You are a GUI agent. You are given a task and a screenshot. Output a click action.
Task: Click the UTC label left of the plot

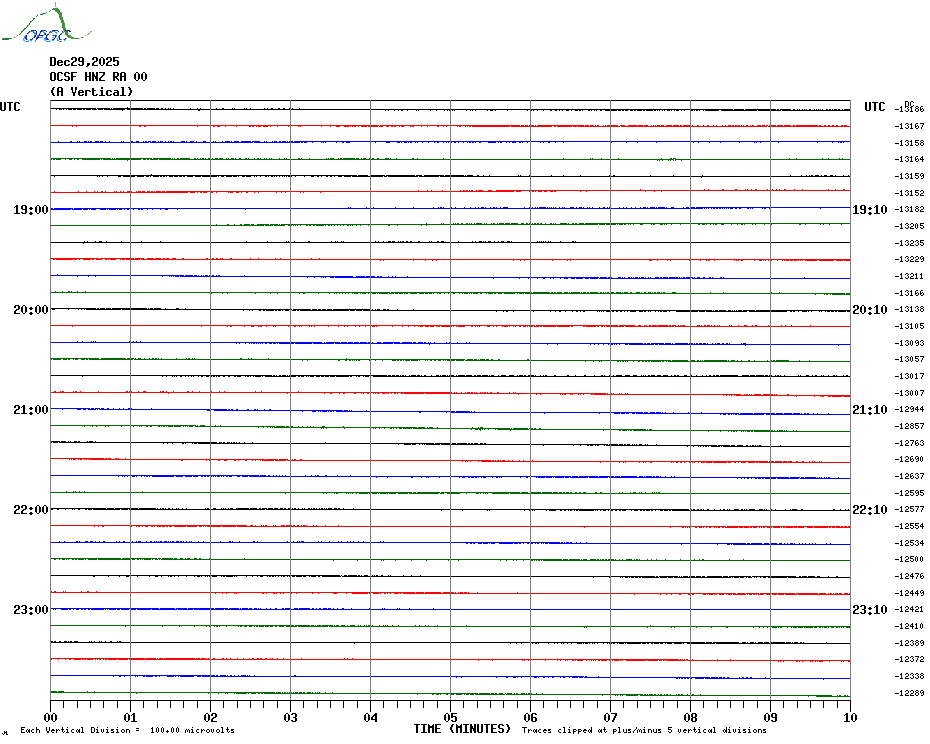pos(10,107)
